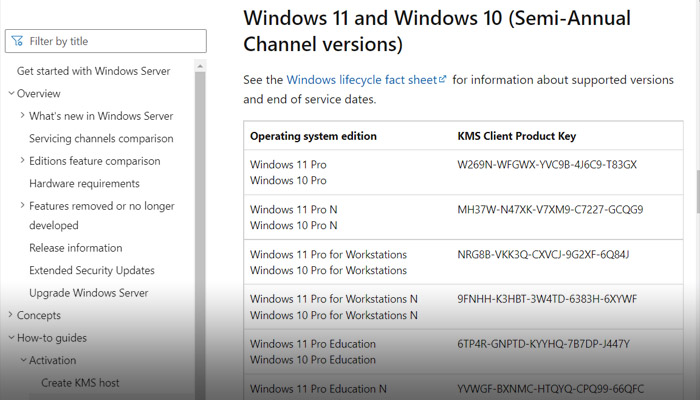Select key W269N-WFGWX-YVC9B-4J6C9-T83GX
Image resolution: width=700 pixels, height=400 pixels.
click(x=547, y=165)
